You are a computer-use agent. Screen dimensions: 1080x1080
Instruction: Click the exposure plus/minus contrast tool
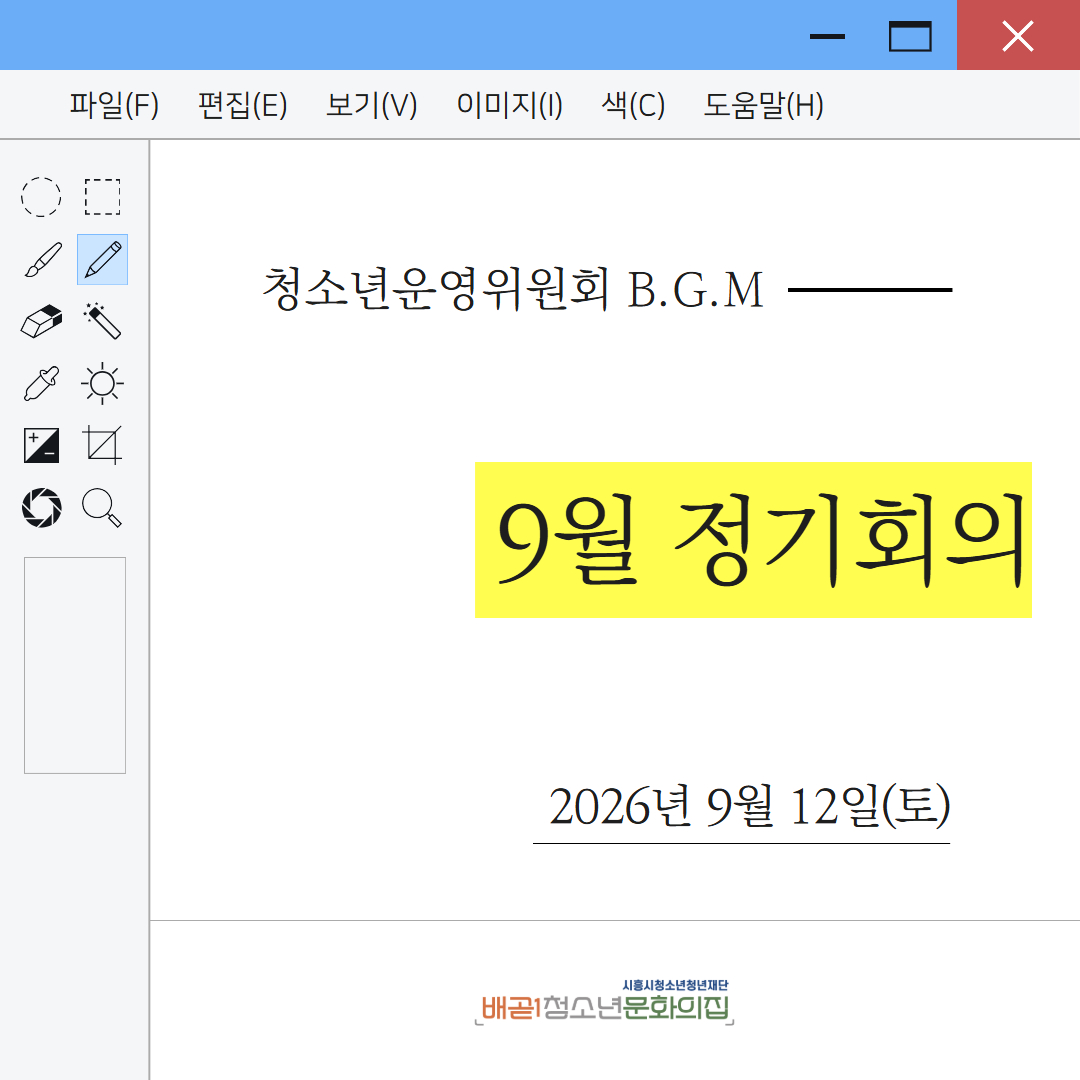tap(41, 446)
